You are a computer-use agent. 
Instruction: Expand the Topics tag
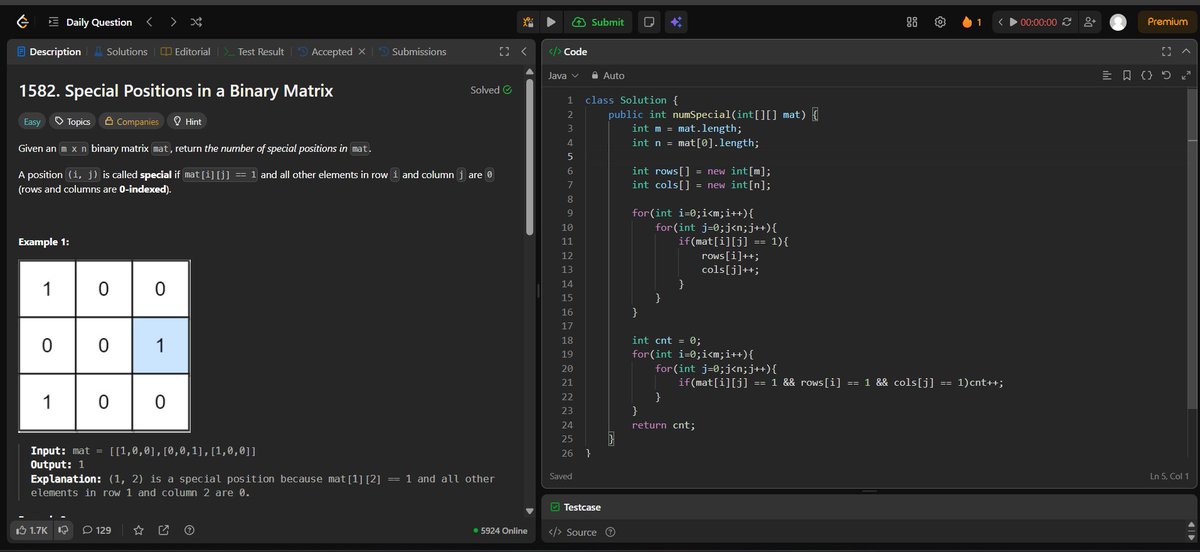pos(73,121)
